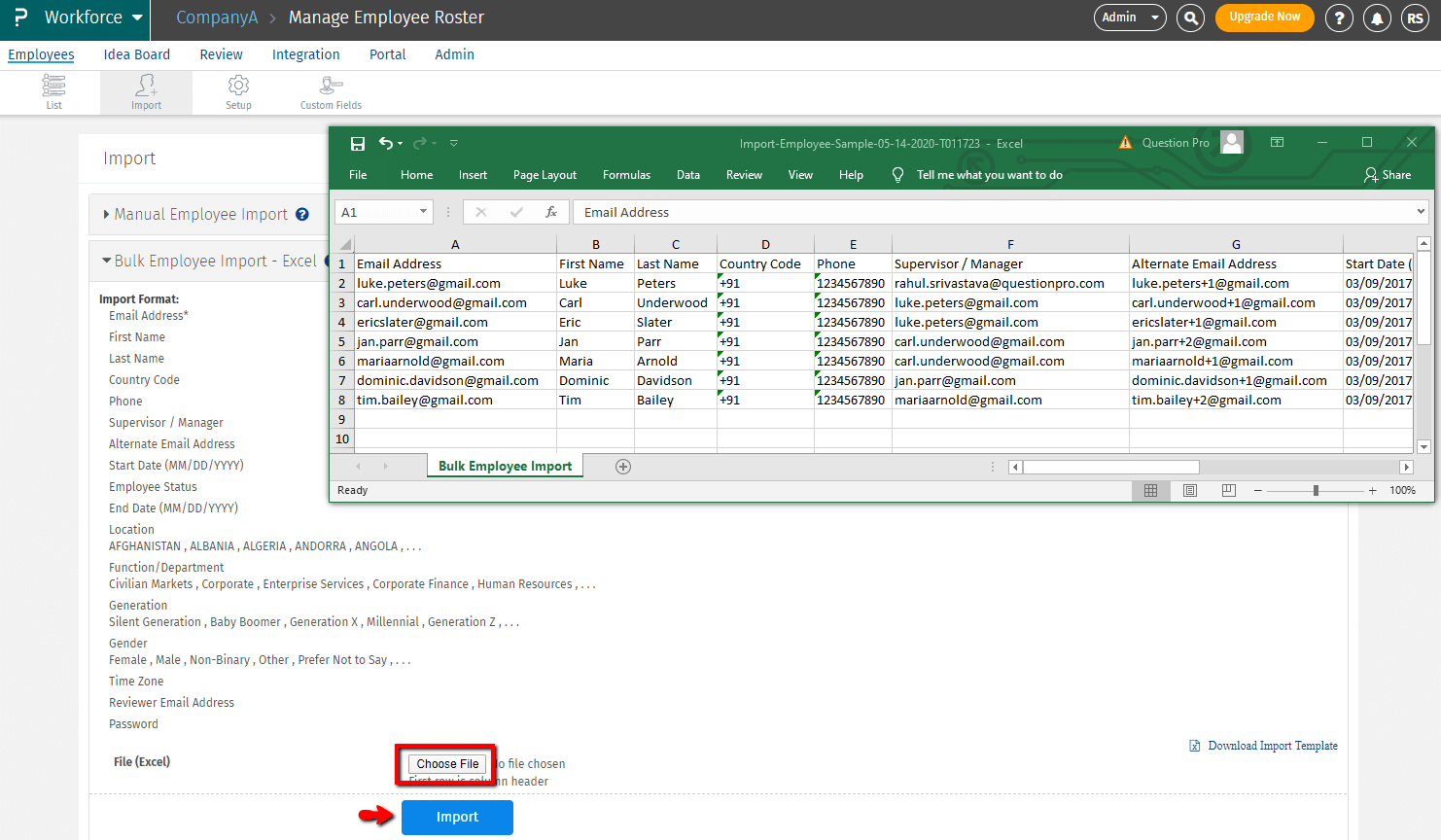Click the List view icon
The height and width of the screenshot is (840, 1441).
(x=53, y=87)
